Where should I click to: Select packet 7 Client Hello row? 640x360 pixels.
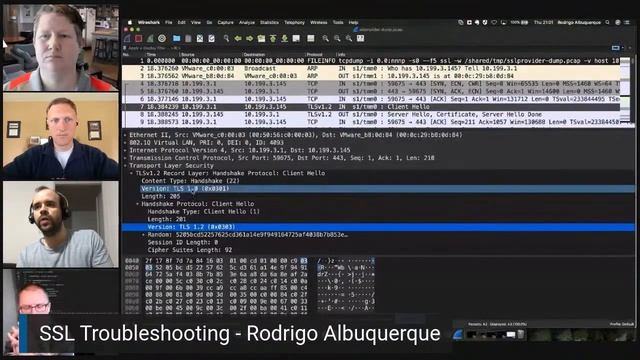click(x=371, y=107)
